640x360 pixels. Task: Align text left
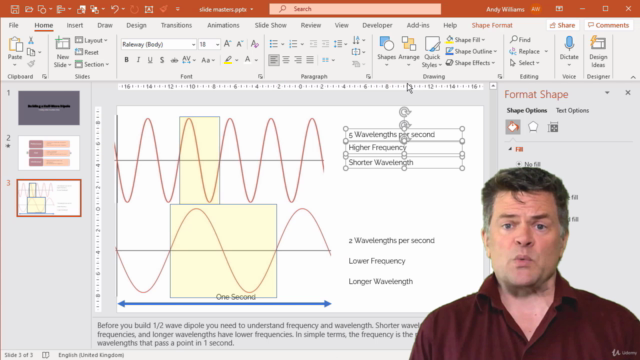point(274,60)
